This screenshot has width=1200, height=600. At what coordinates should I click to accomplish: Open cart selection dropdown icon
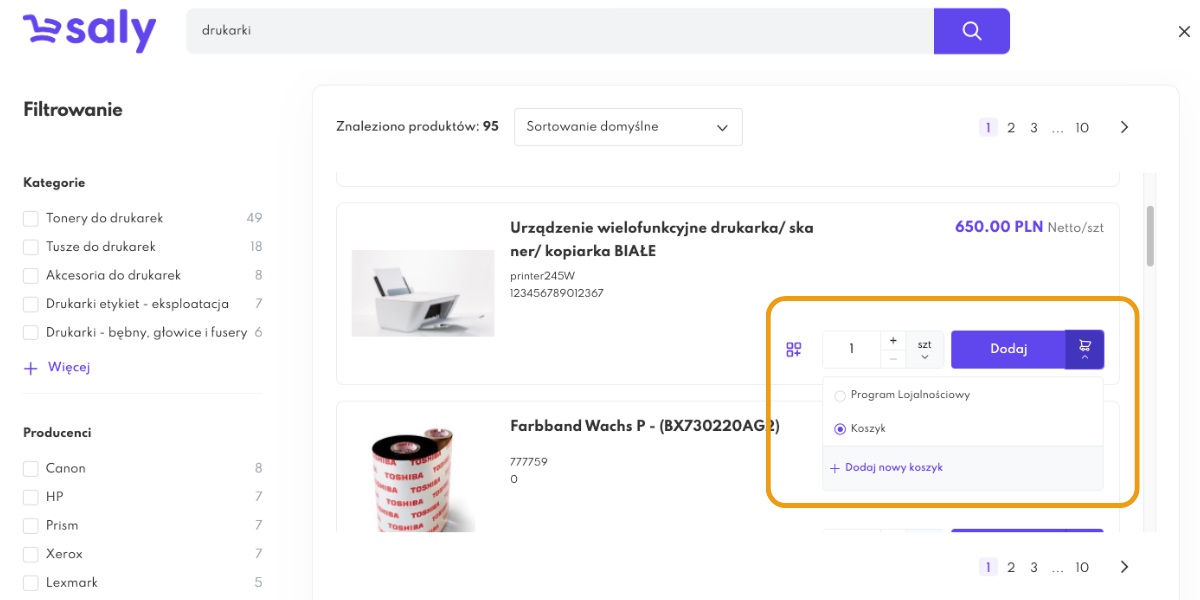click(x=1085, y=349)
